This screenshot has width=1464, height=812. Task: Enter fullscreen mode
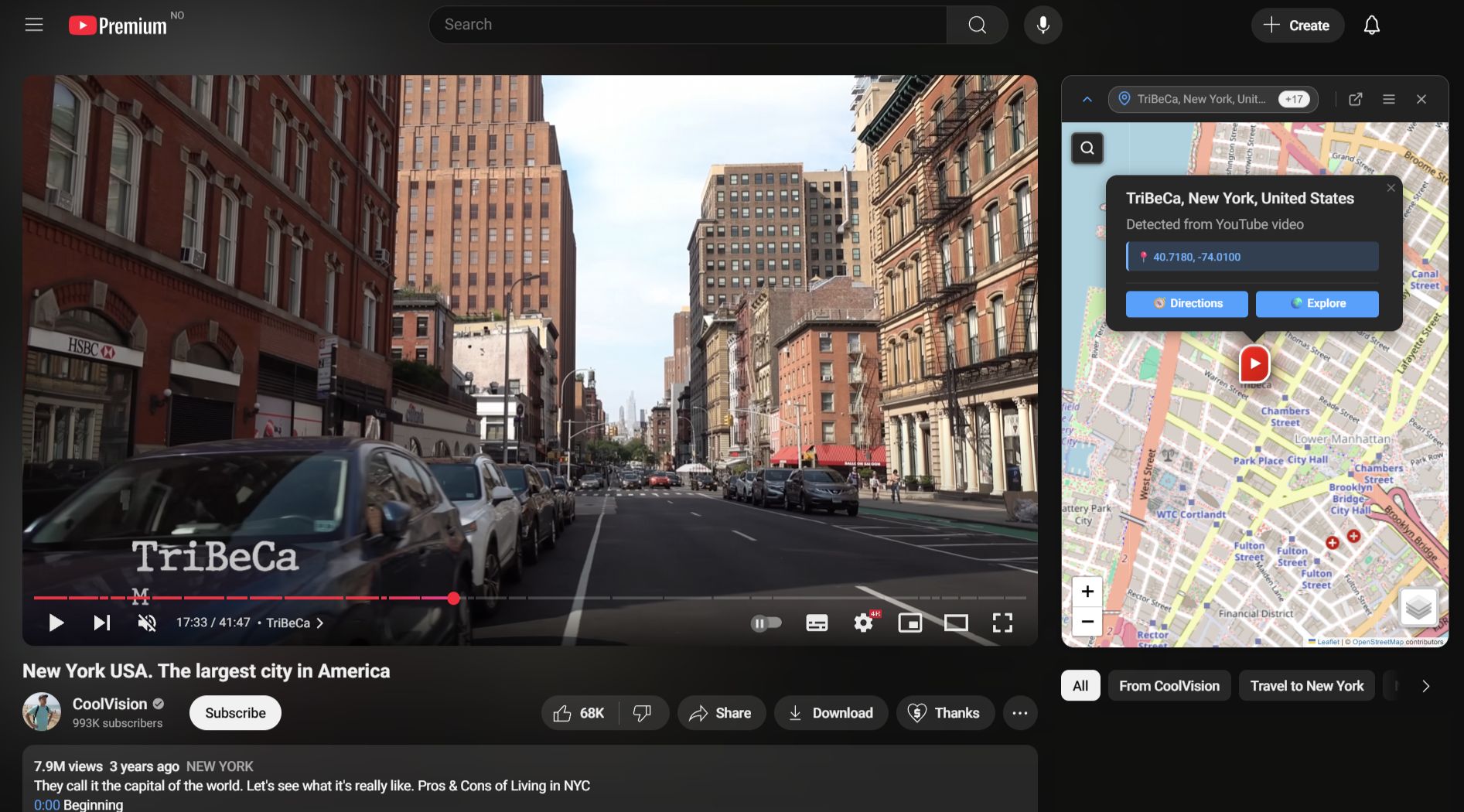(x=1003, y=623)
